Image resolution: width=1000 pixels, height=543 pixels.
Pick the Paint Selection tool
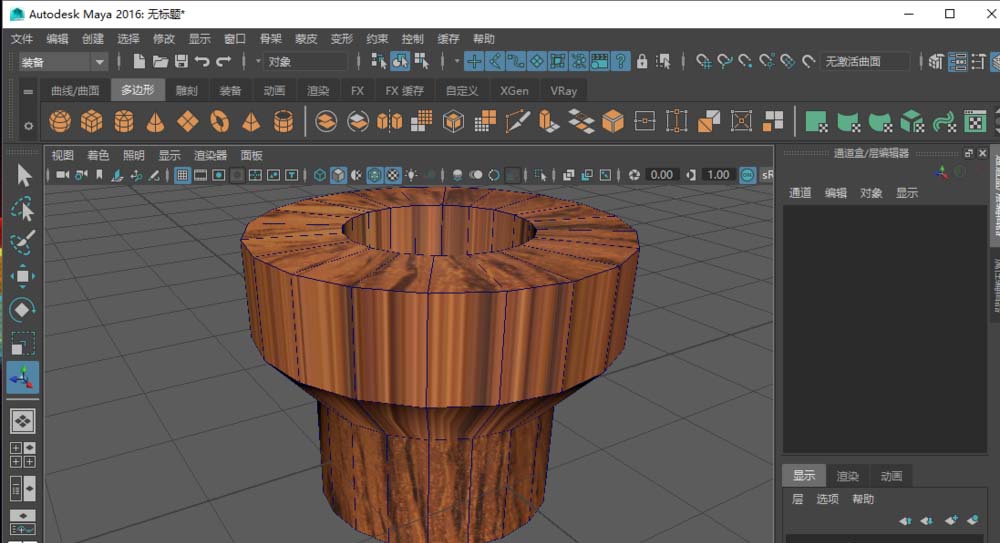[x=23, y=243]
